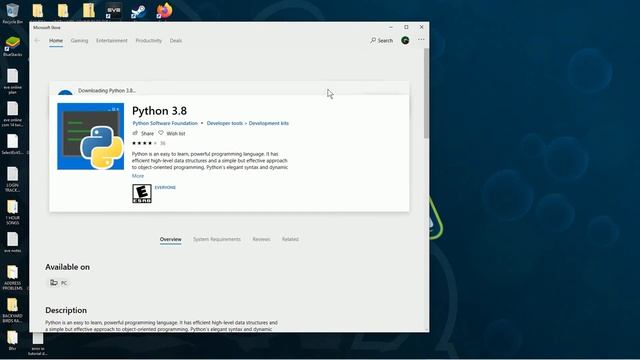Viewport: 640px width, 360px height.
Task: Open the Developer tools category link
Action: [224, 123]
